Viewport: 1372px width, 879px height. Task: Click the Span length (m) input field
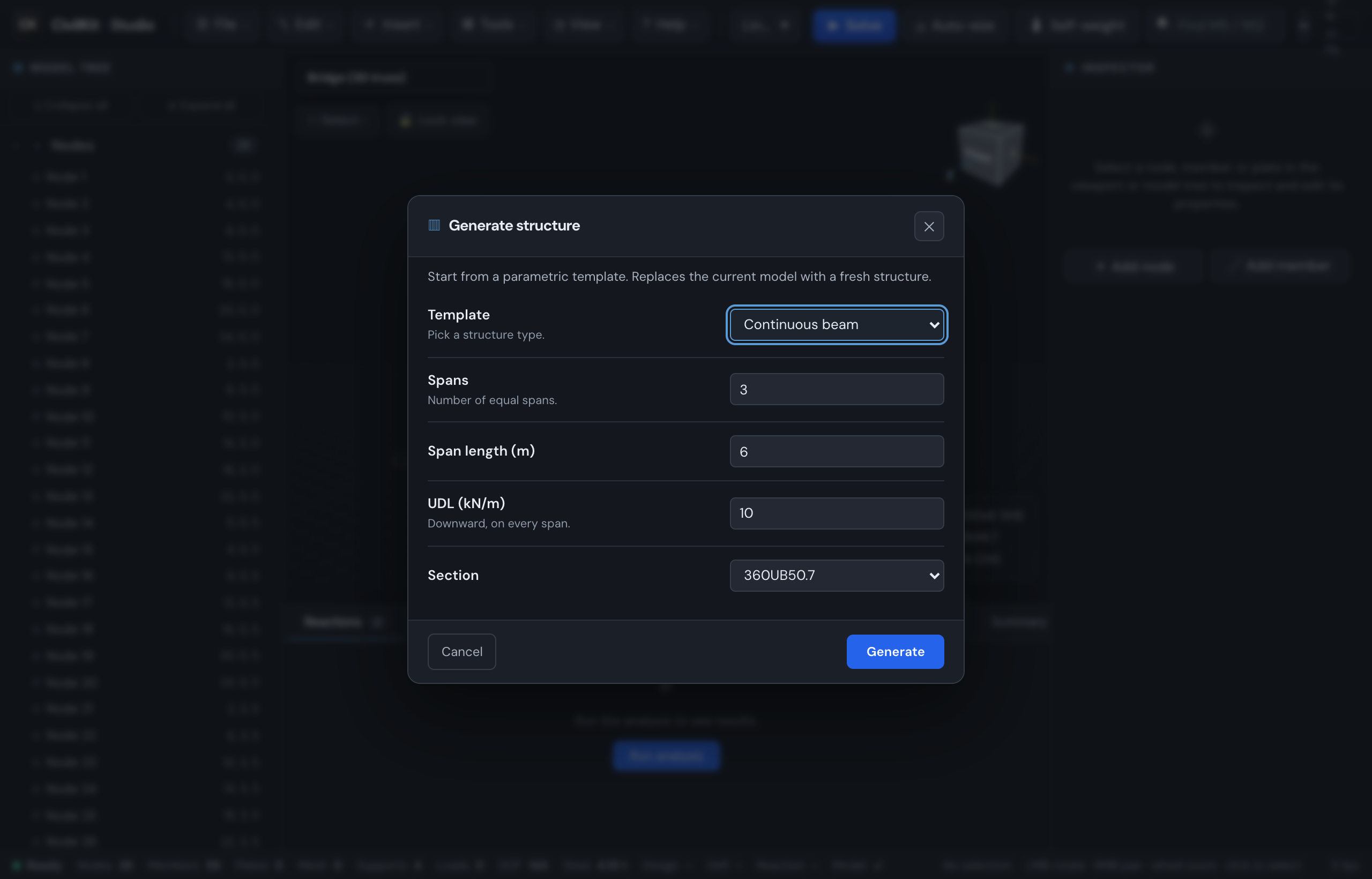click(837, 451)
